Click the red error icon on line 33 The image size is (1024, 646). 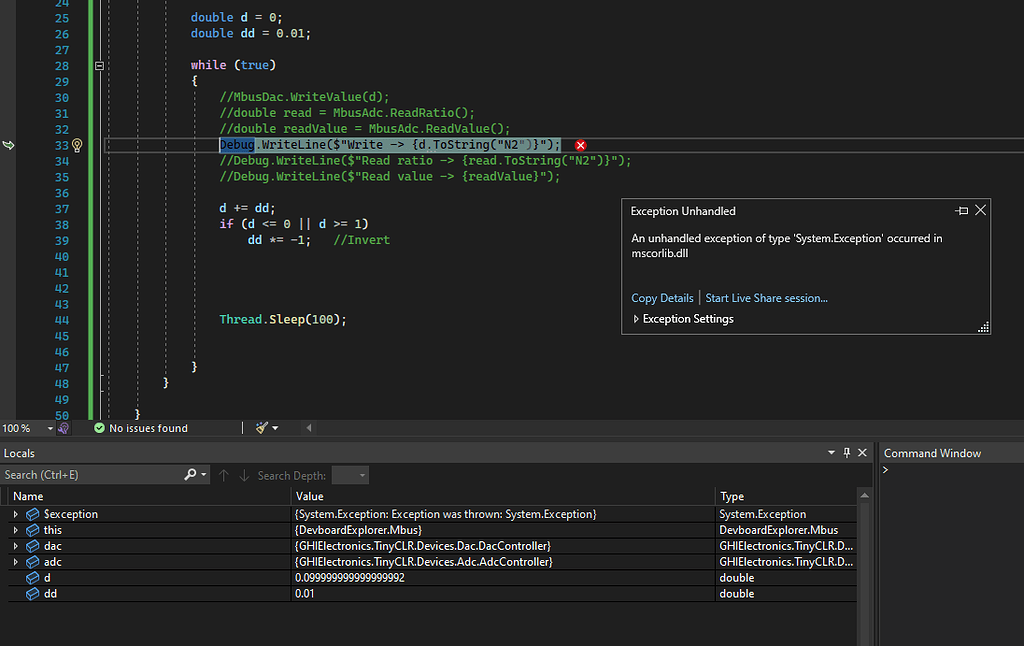point(580,145)
